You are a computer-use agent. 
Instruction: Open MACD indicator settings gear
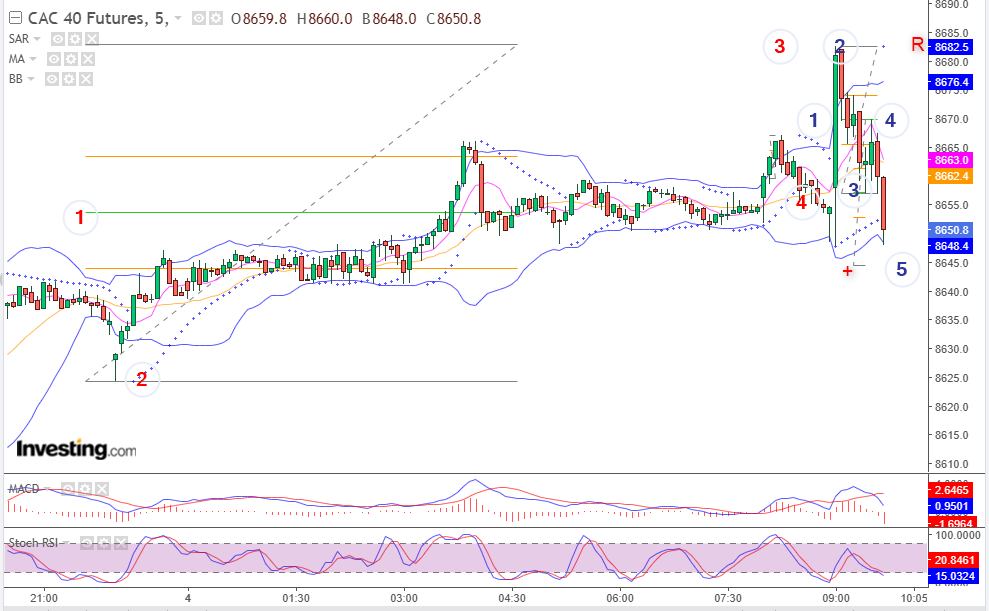[x=85, y=489]
